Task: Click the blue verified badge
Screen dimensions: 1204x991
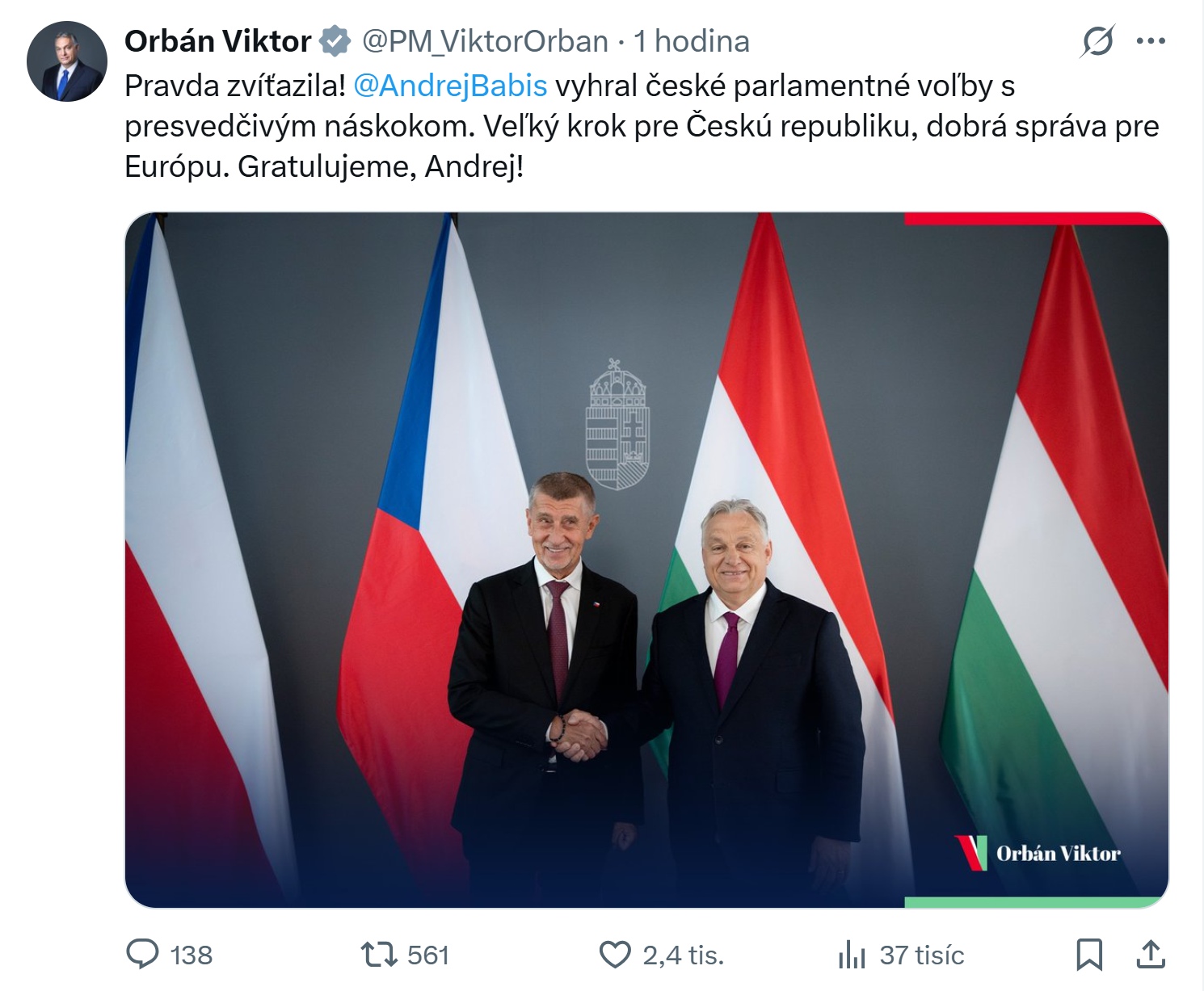Action: click(x=335, y=41)
